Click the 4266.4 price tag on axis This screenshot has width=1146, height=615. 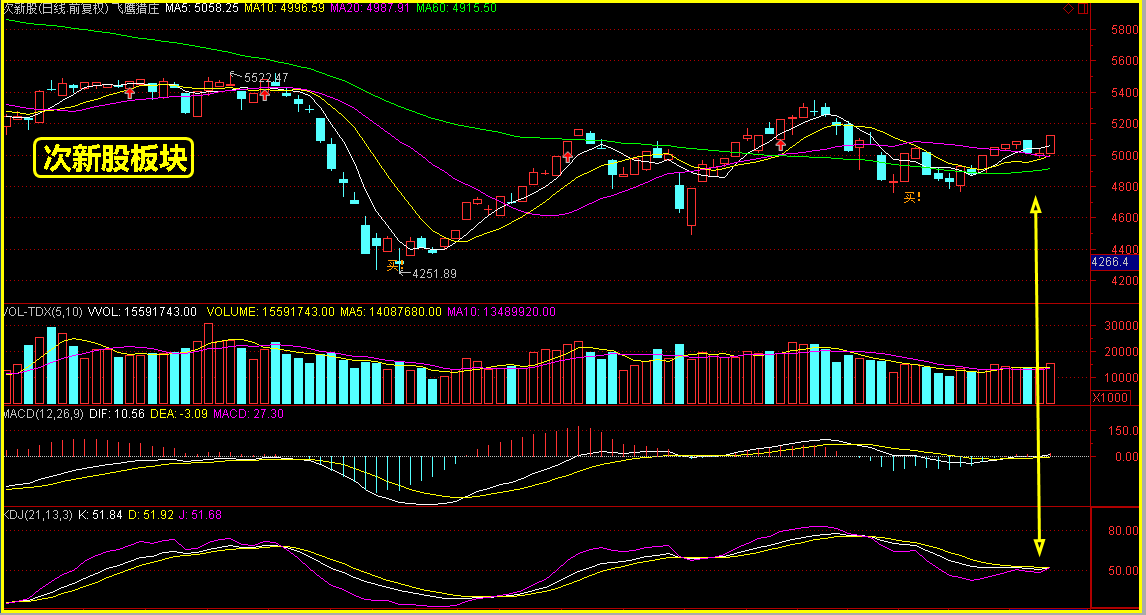pyautogui.click(x=1112, y=262)
